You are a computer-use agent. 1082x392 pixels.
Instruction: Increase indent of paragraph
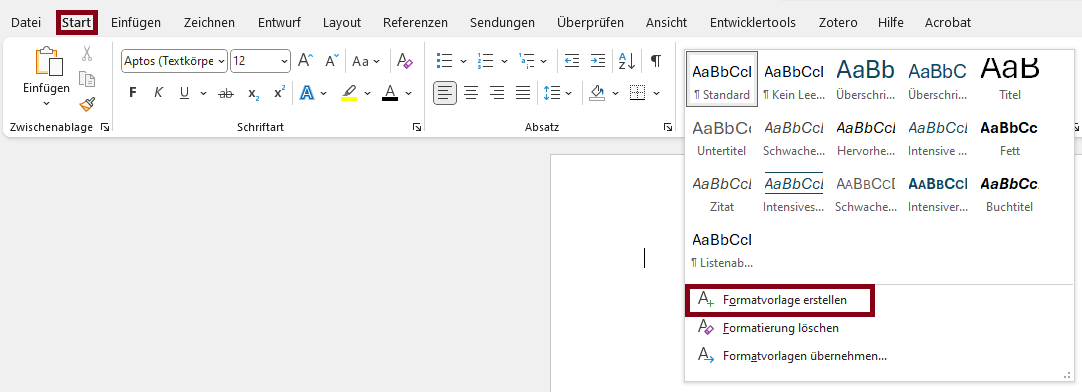pos(598,61)
